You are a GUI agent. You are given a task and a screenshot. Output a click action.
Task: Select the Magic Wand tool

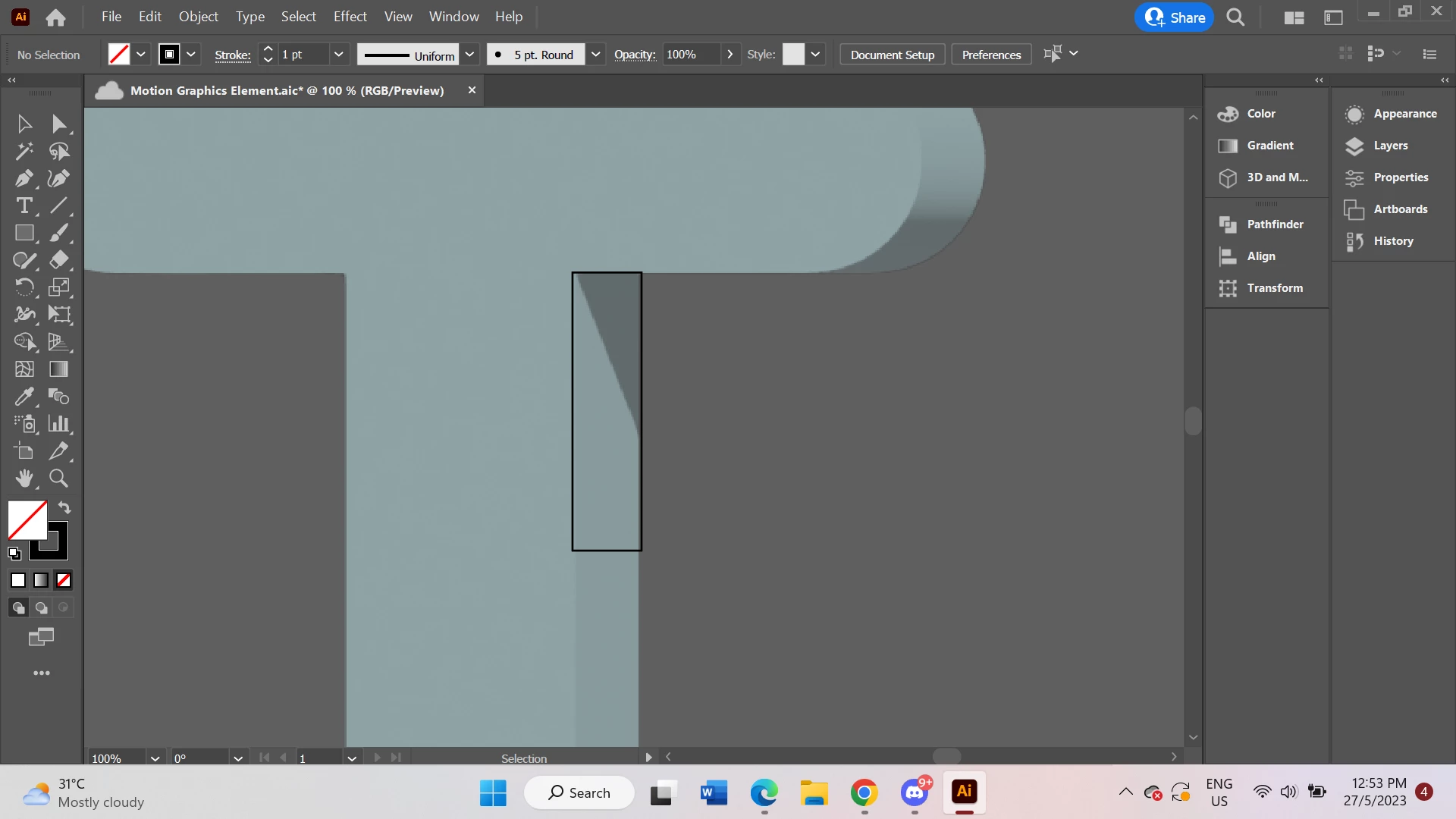click(24, 152)
